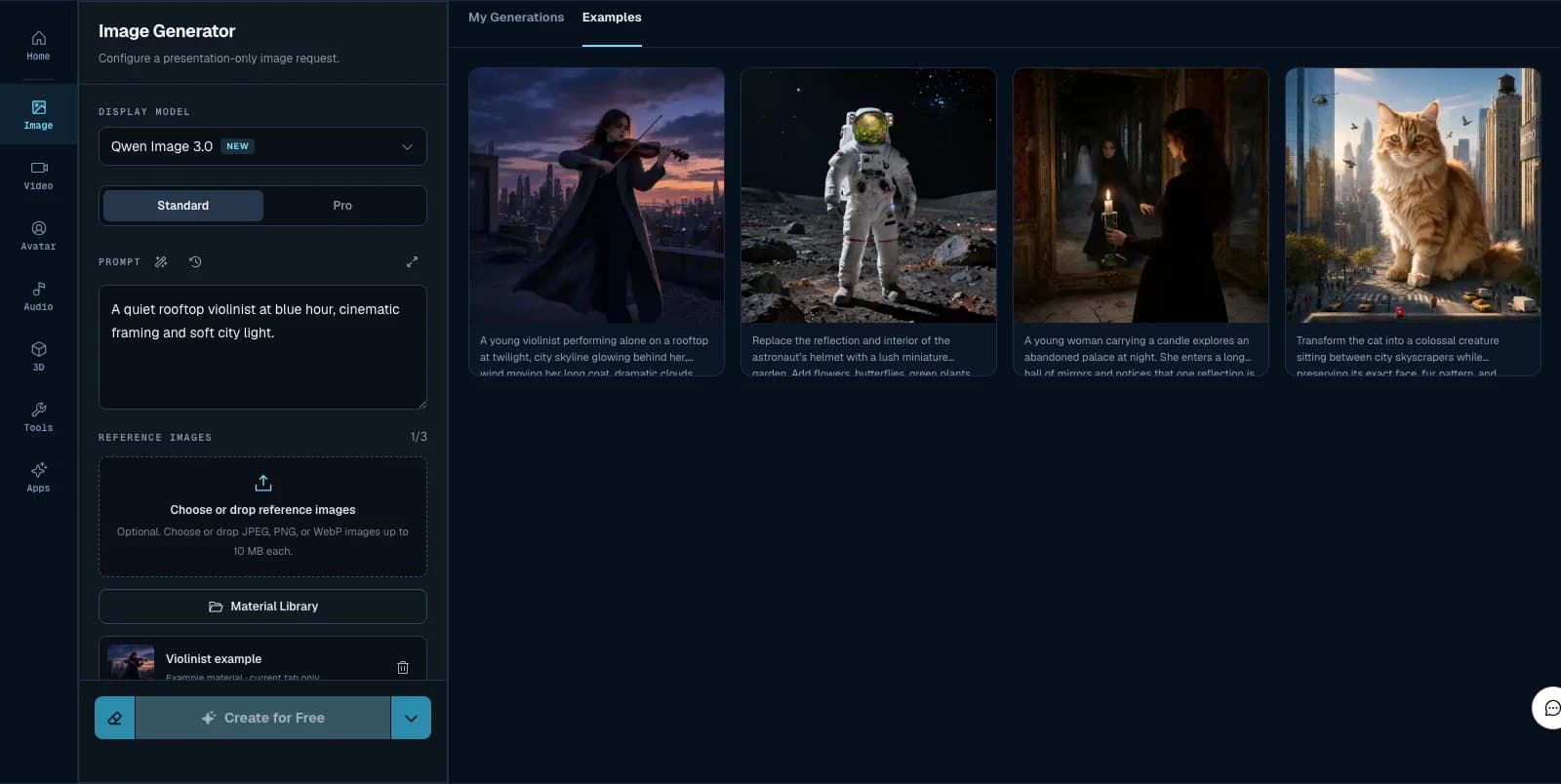Select the Image section in sidebar

coord(38,114)
